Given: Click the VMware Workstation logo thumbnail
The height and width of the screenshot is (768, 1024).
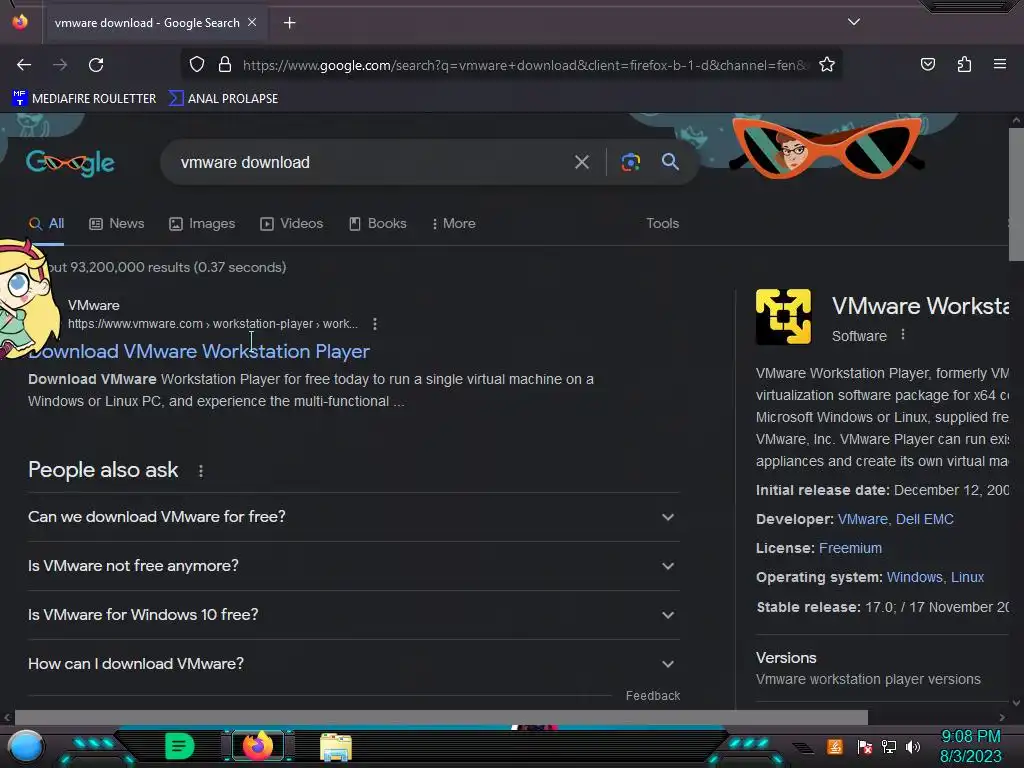Looking at the screenshot, I should [783, 317].
